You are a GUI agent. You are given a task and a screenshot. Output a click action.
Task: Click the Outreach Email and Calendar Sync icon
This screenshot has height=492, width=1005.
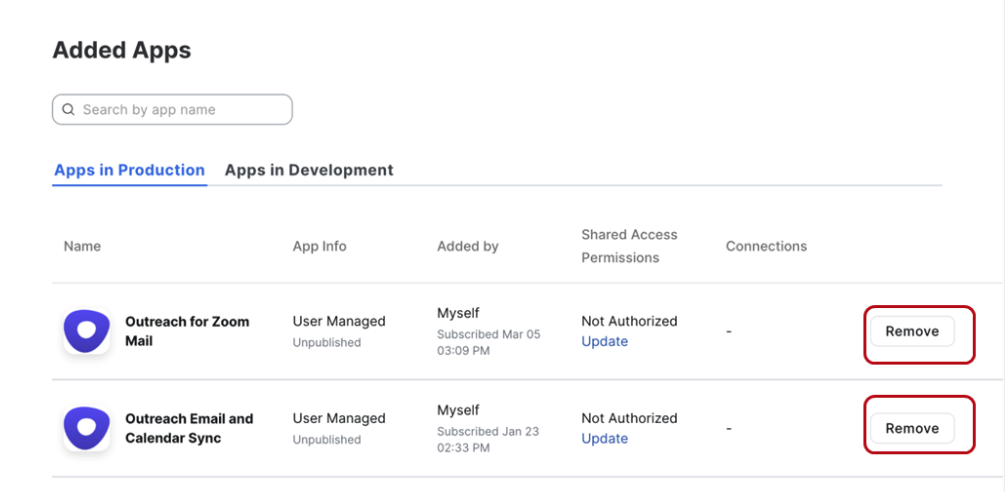click(87, 429)
